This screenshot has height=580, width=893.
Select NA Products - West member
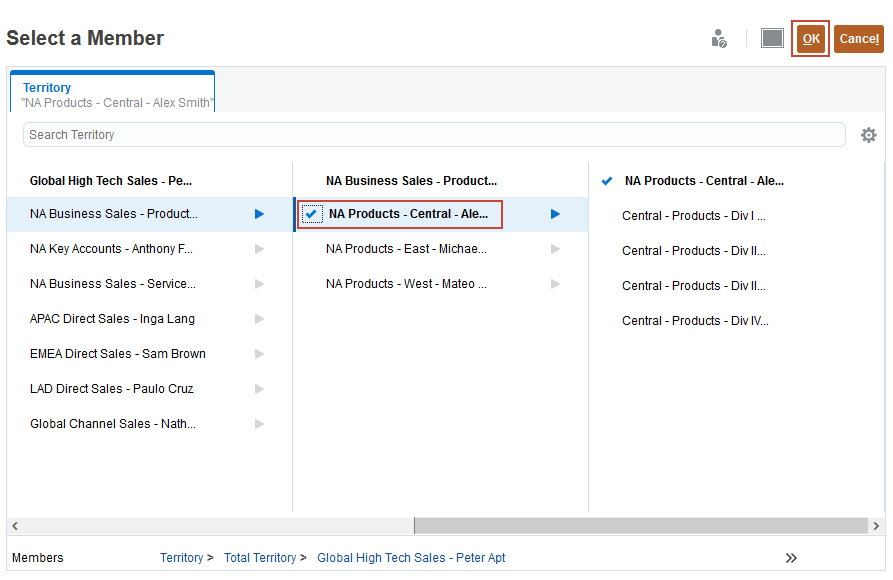[406, 284]
